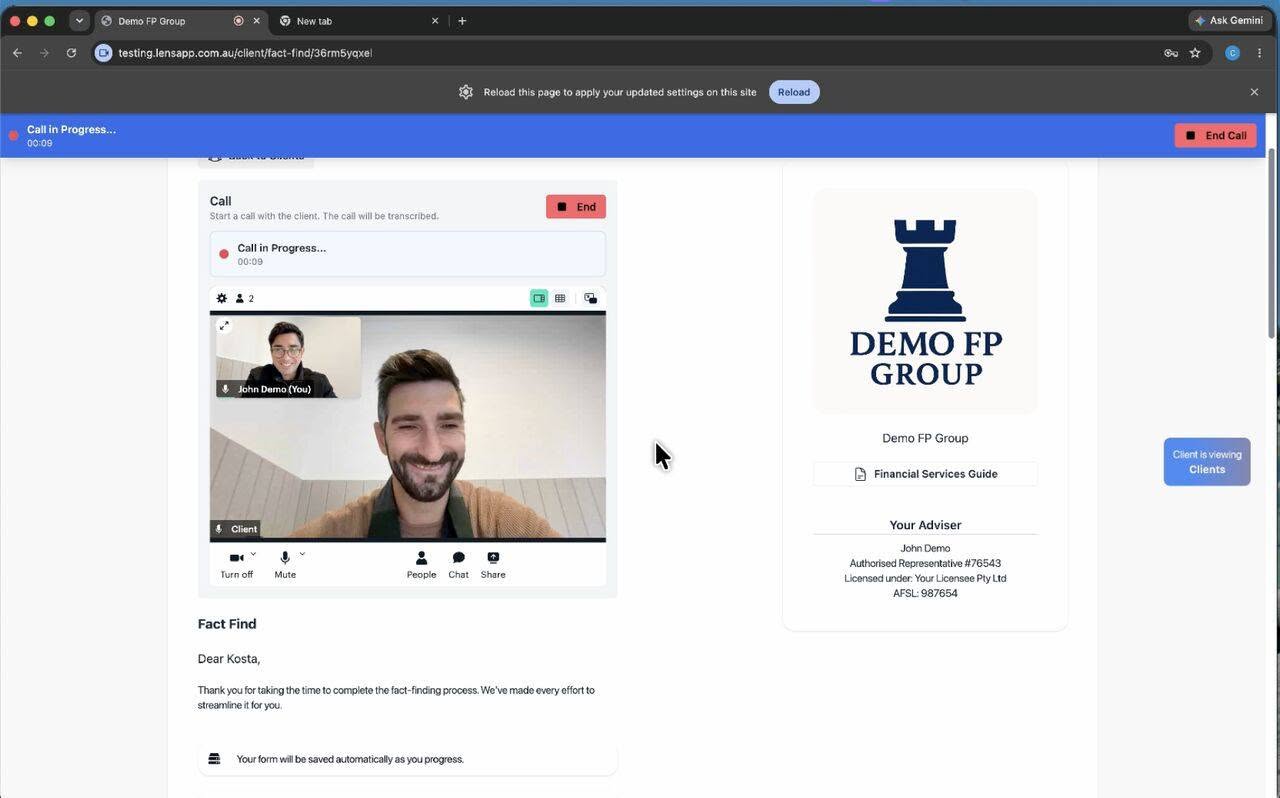
Task: Turn off the camera in the call
Action: (237, 565)
